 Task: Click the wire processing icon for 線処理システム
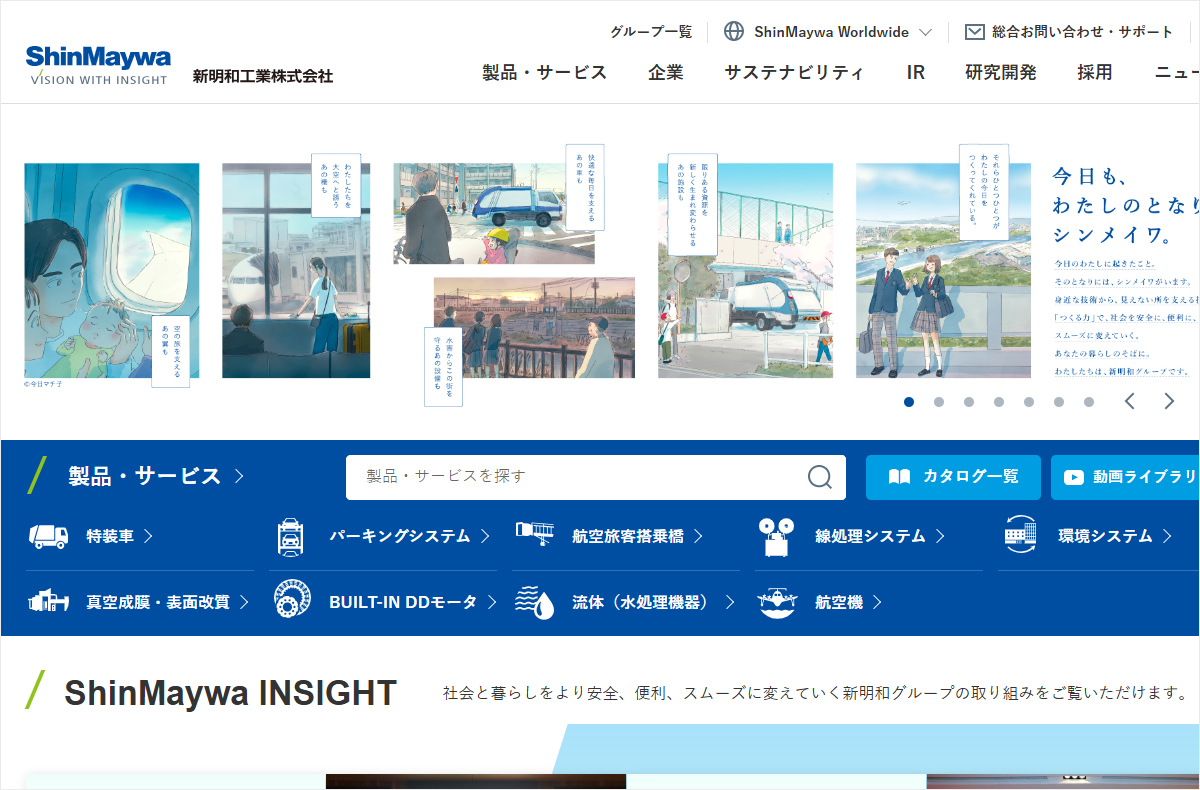[x=776, y=537]
